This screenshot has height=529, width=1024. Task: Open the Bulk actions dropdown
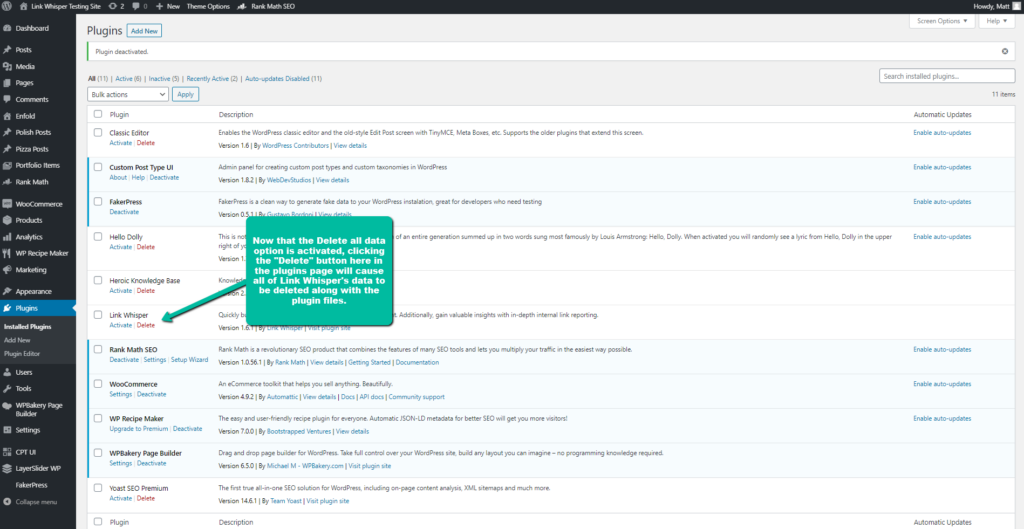128,94
